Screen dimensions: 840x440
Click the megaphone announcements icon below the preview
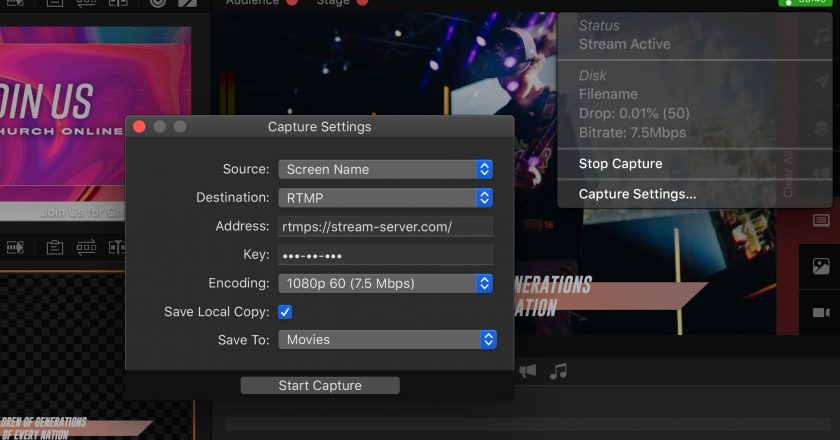(528, 370)
